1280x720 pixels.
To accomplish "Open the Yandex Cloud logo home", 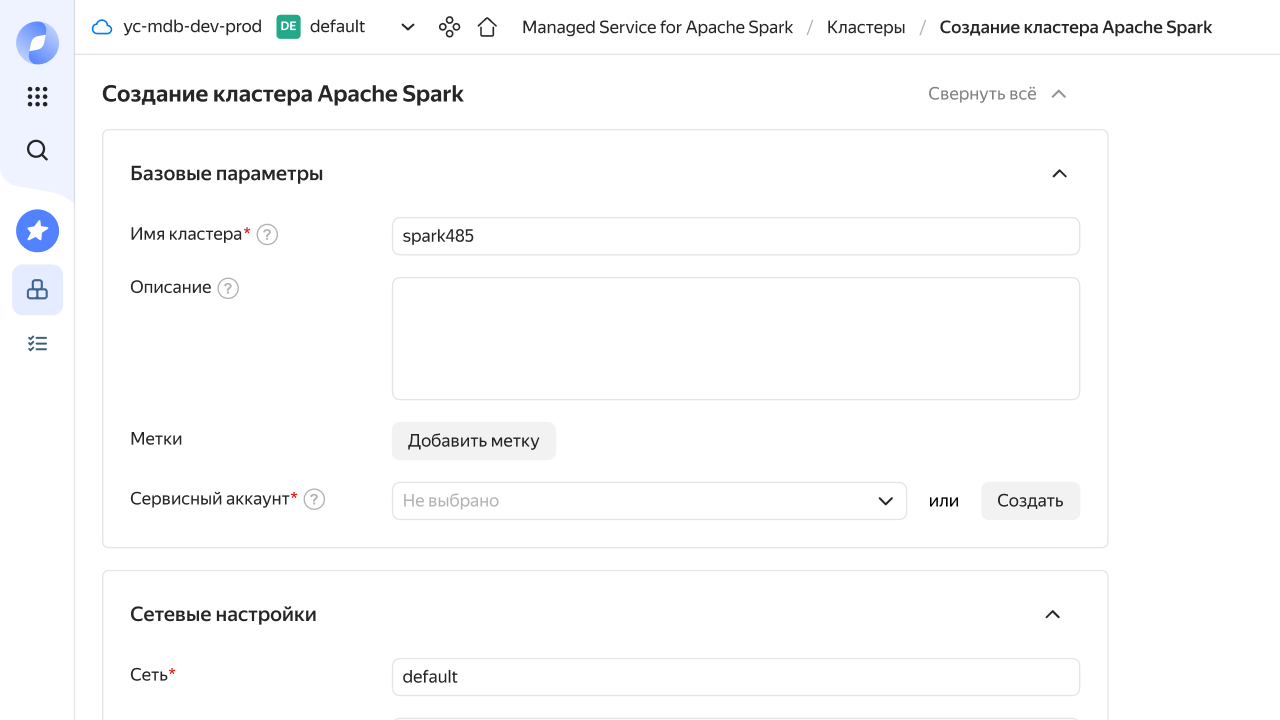I will click(38, 42).
